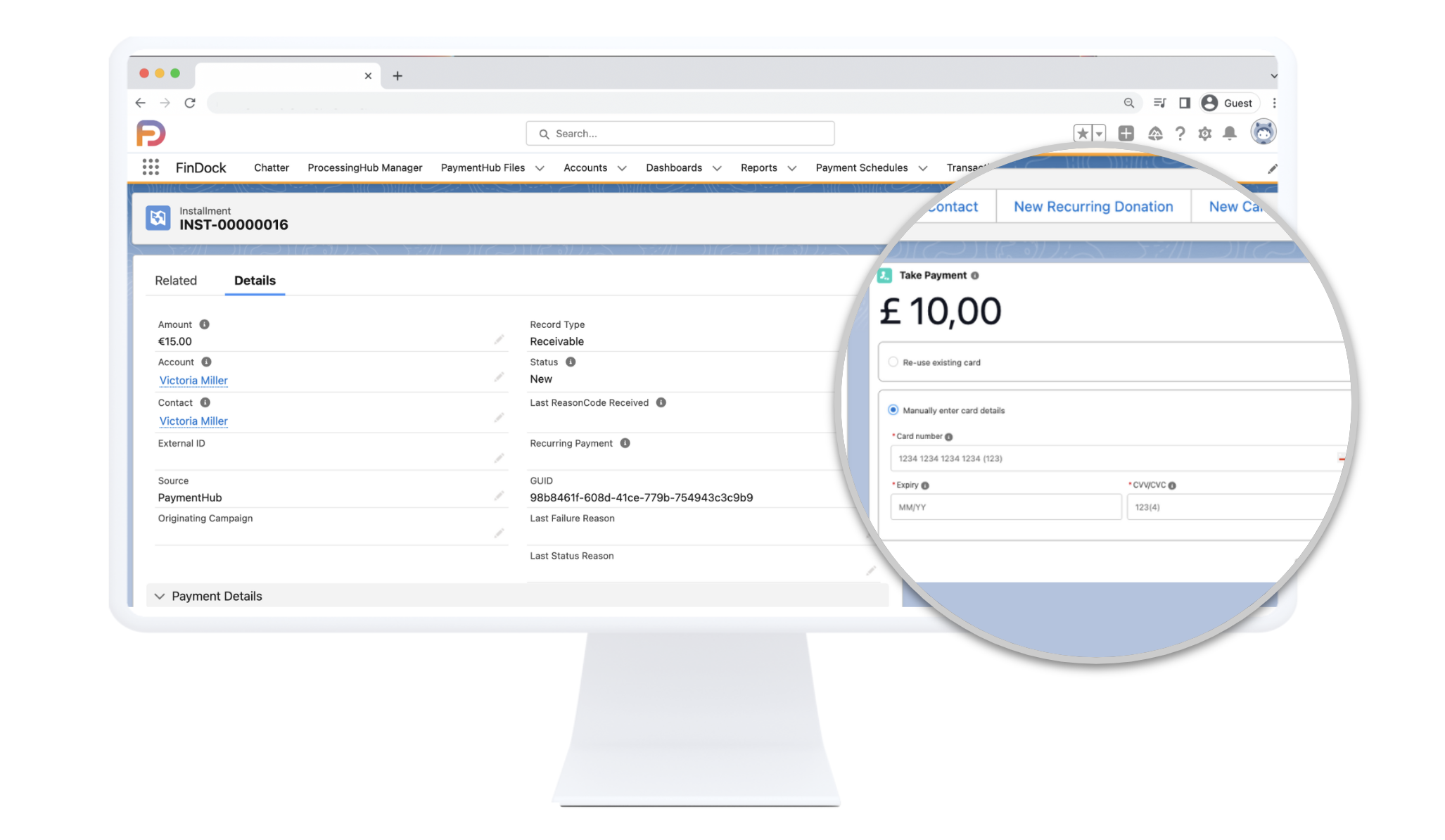This screenshot has width=1445, height=840.
Task: Select Manually enter card details option
Action: (893, 409)
